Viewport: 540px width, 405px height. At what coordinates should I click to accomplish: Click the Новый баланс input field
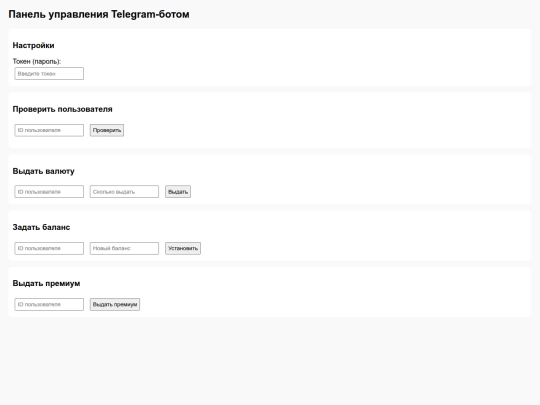[x=124, y=248]
